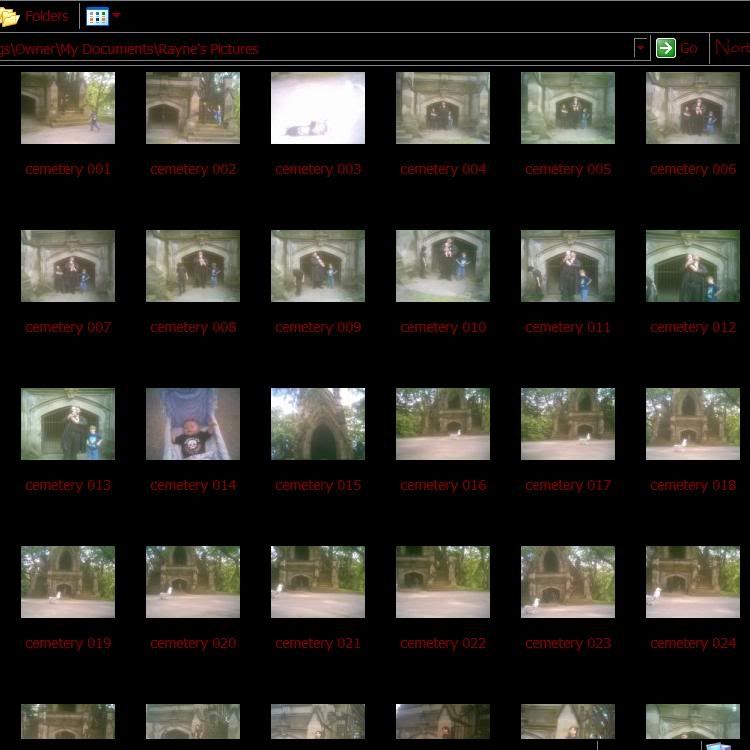
Task: Toggle the Folders pane button
Action: (34, 17)
